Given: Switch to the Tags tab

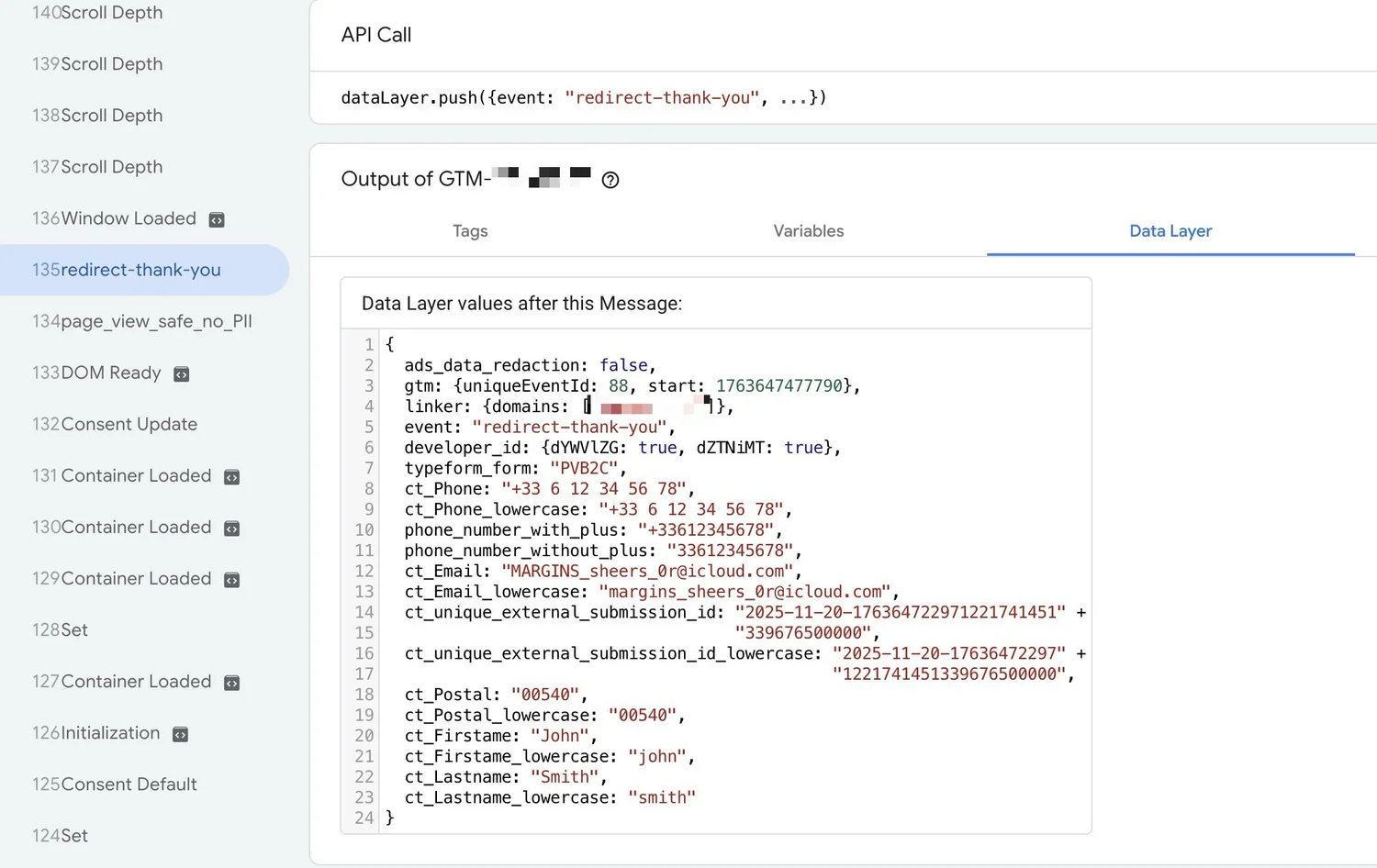Looking at the screenshot, I should tap(470, 231).
